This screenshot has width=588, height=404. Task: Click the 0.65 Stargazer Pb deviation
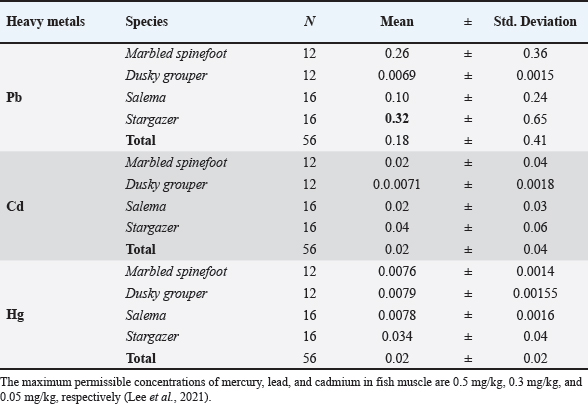point(535,119)
